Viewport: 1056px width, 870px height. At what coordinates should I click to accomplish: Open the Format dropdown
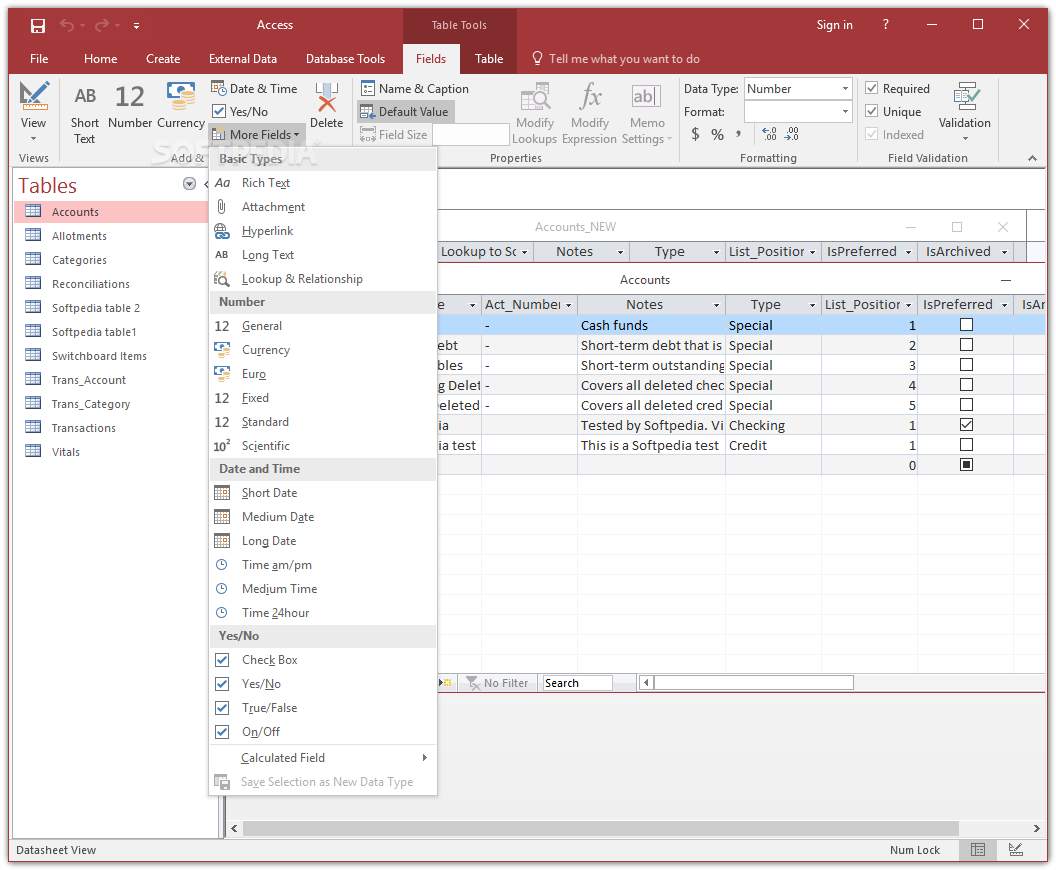[x=845, y=112]
